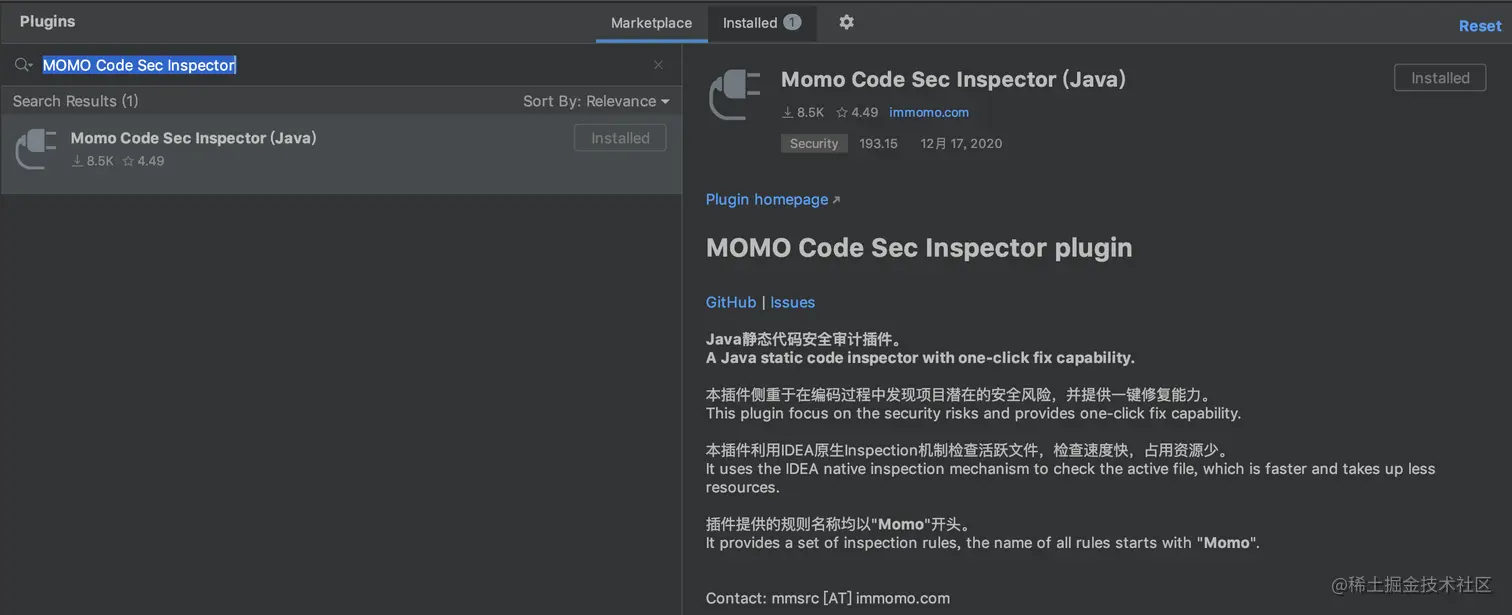Click the download count icon near 8.5K
The image size is (1512, 615).
click(x=786, y=112)
